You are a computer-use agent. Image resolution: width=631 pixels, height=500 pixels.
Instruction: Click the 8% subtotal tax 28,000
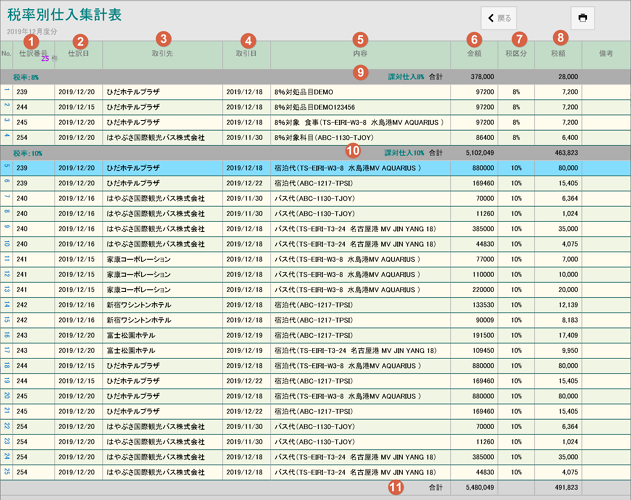568,76
